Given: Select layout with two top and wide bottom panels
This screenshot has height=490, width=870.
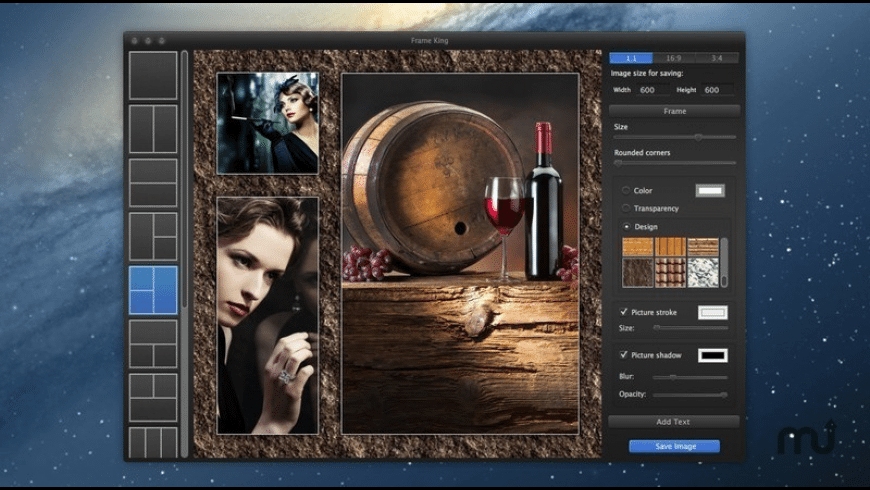Looking at the screenshot, I should [153, 398].
